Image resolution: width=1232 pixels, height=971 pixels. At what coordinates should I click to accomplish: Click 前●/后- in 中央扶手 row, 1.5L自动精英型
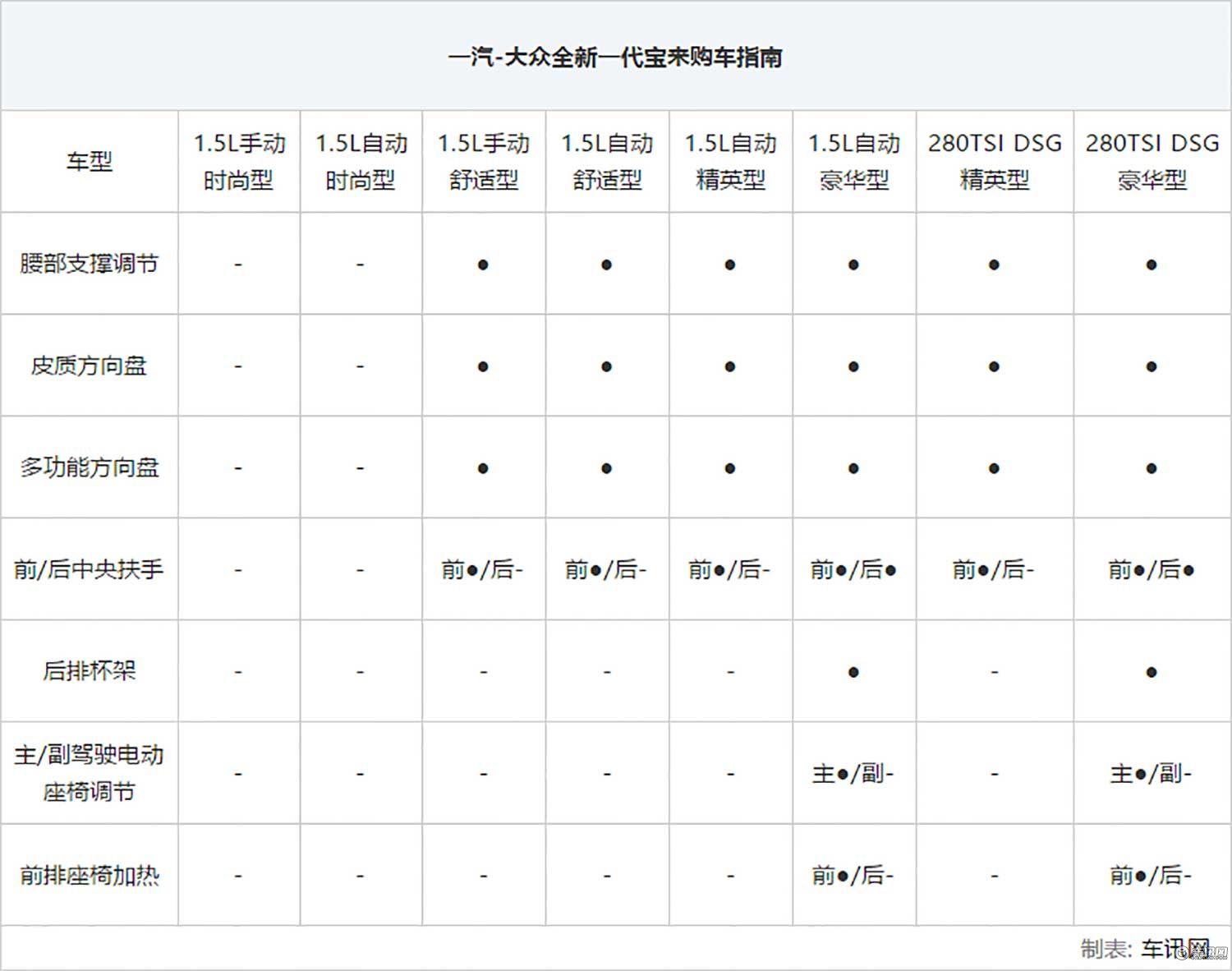729,569
